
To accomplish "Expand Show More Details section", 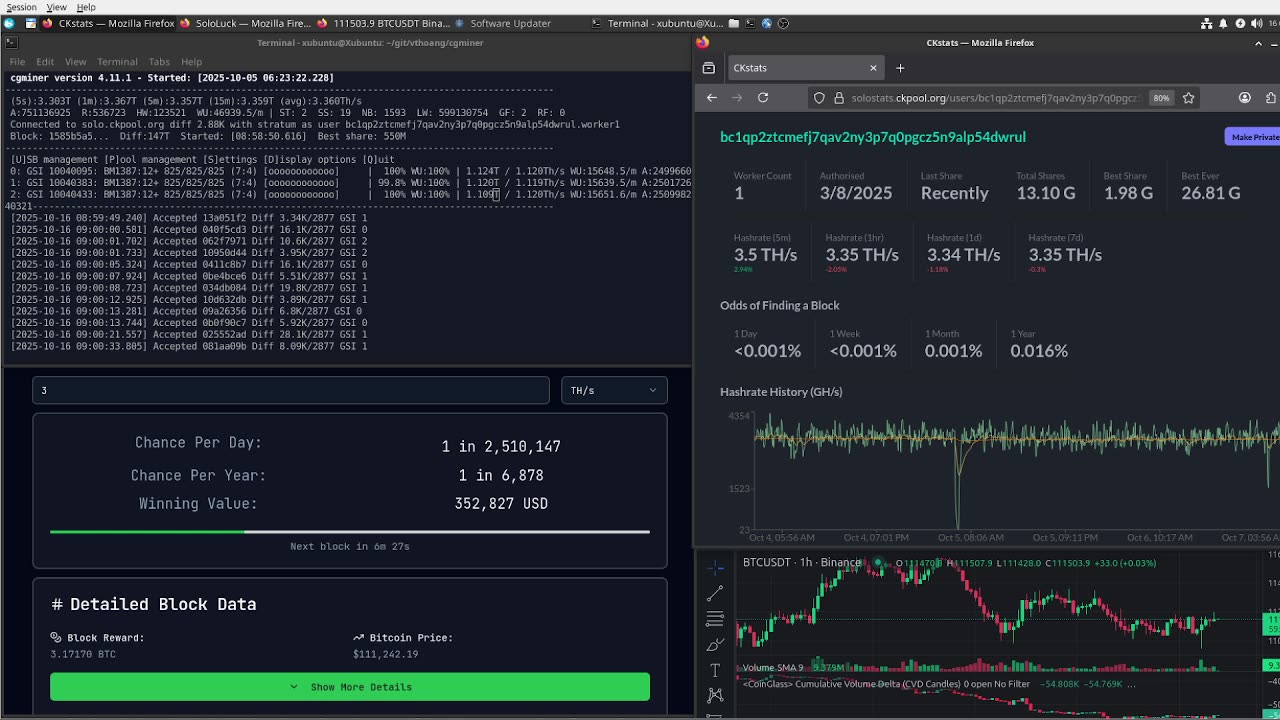I will coord(350,687).
